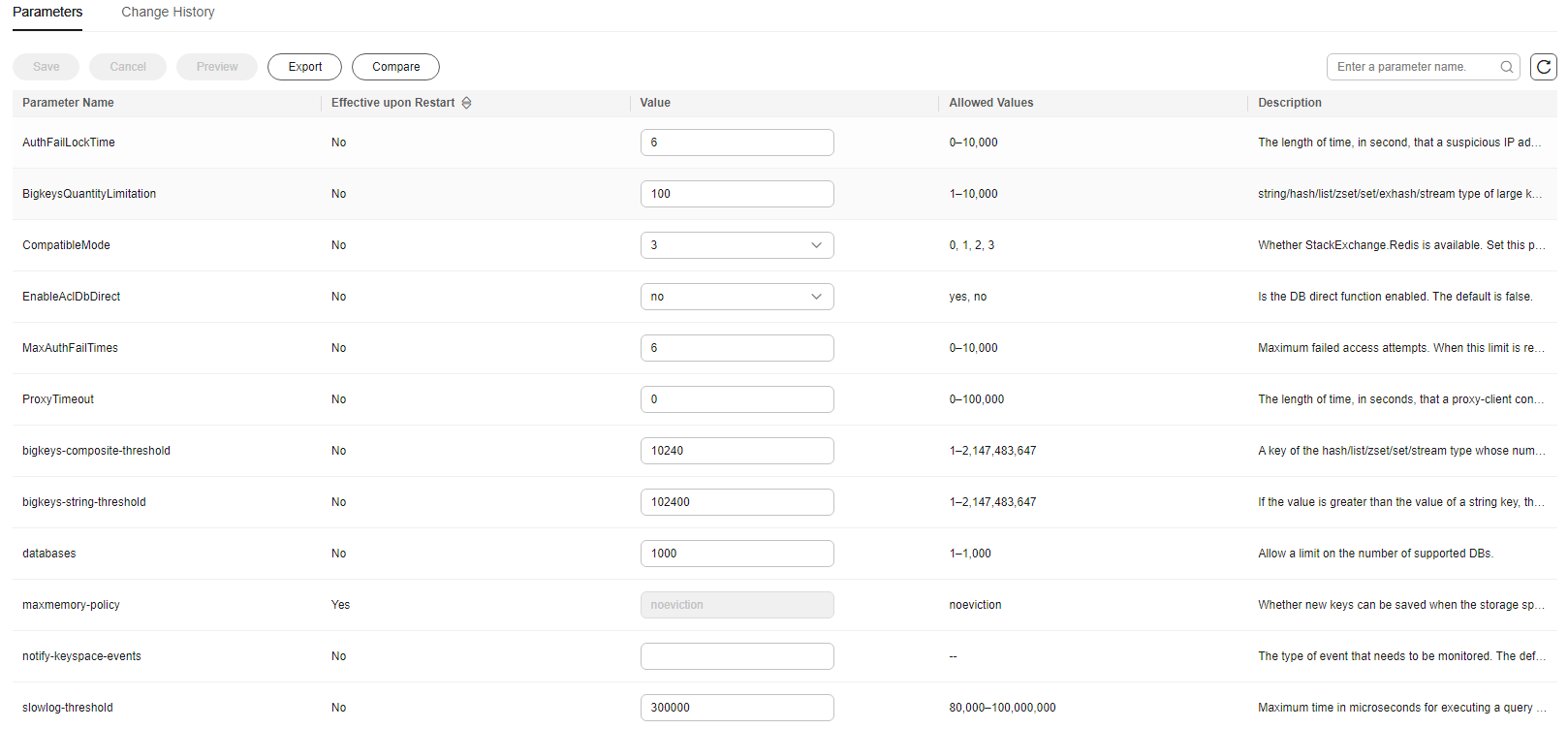This screenshot has width=1568, height=729.
Task: Switch to the Change History tab
Action: coord(168,13)
